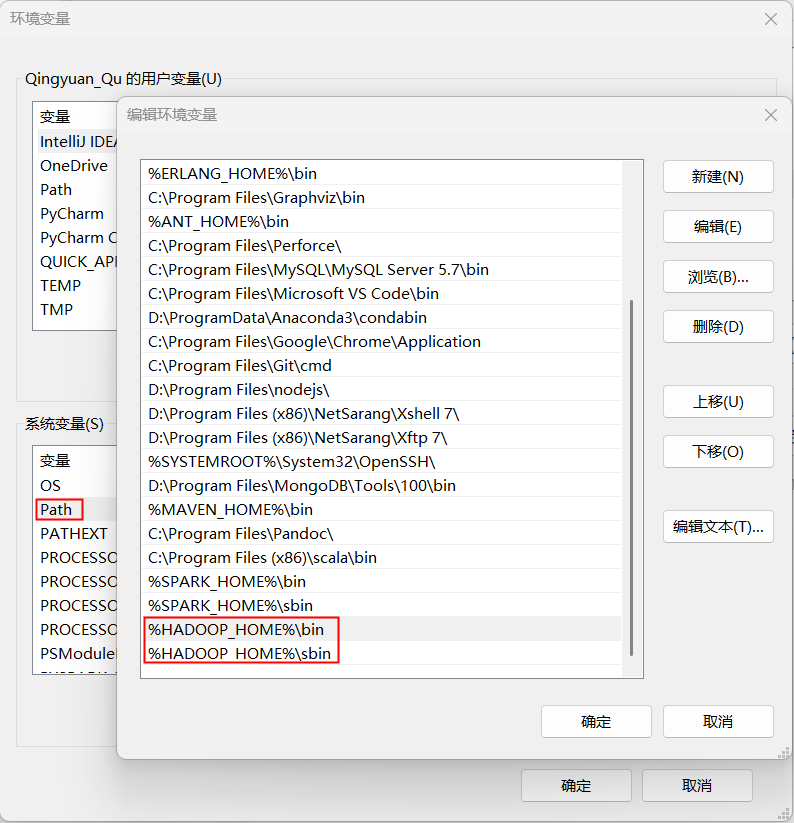Select the C:\Program Files\Git\cmd entry
The image size is (794, 823).
pos(381,365)
